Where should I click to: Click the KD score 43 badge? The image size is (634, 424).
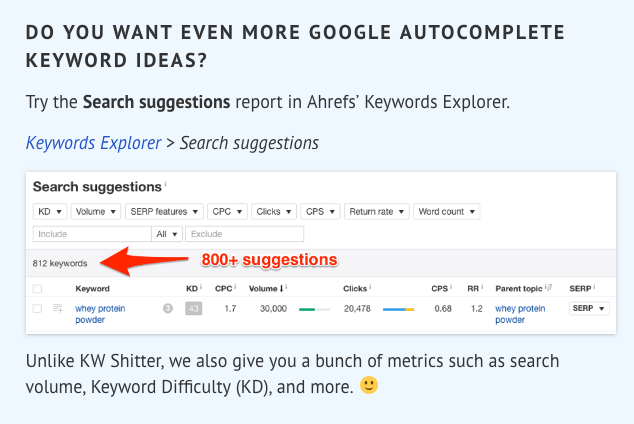tap(193, 309)
